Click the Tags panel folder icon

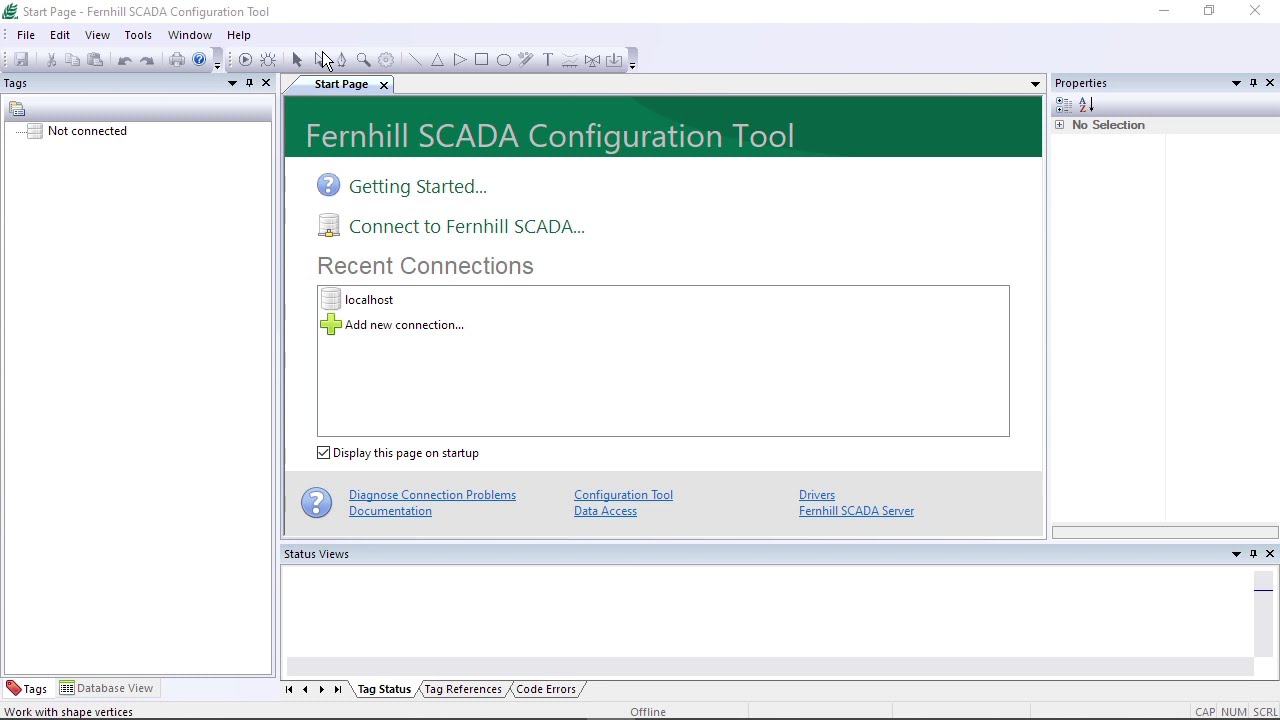[17, 109]
